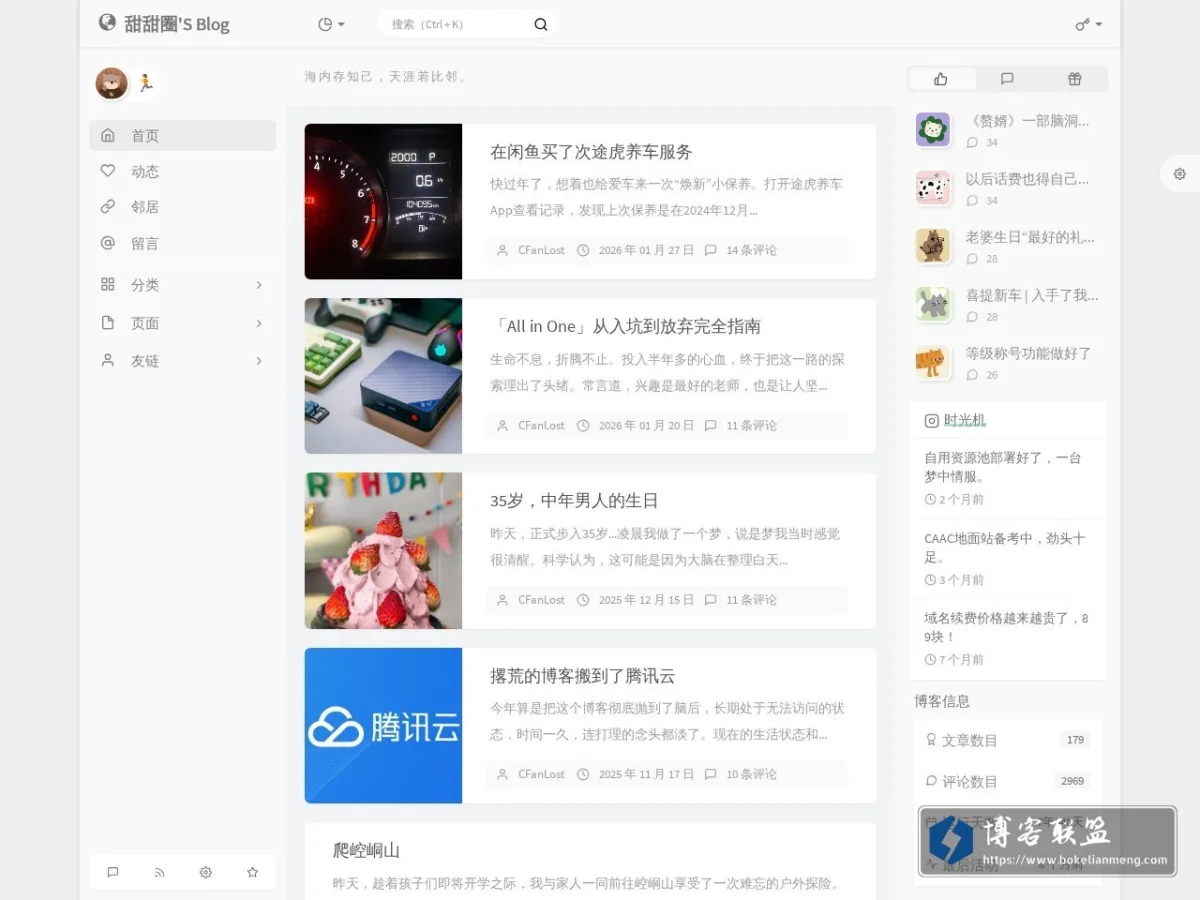Click 14 条评论 on first post
The height and width of the screenshot is (900, 1200).
click(751, 250)
